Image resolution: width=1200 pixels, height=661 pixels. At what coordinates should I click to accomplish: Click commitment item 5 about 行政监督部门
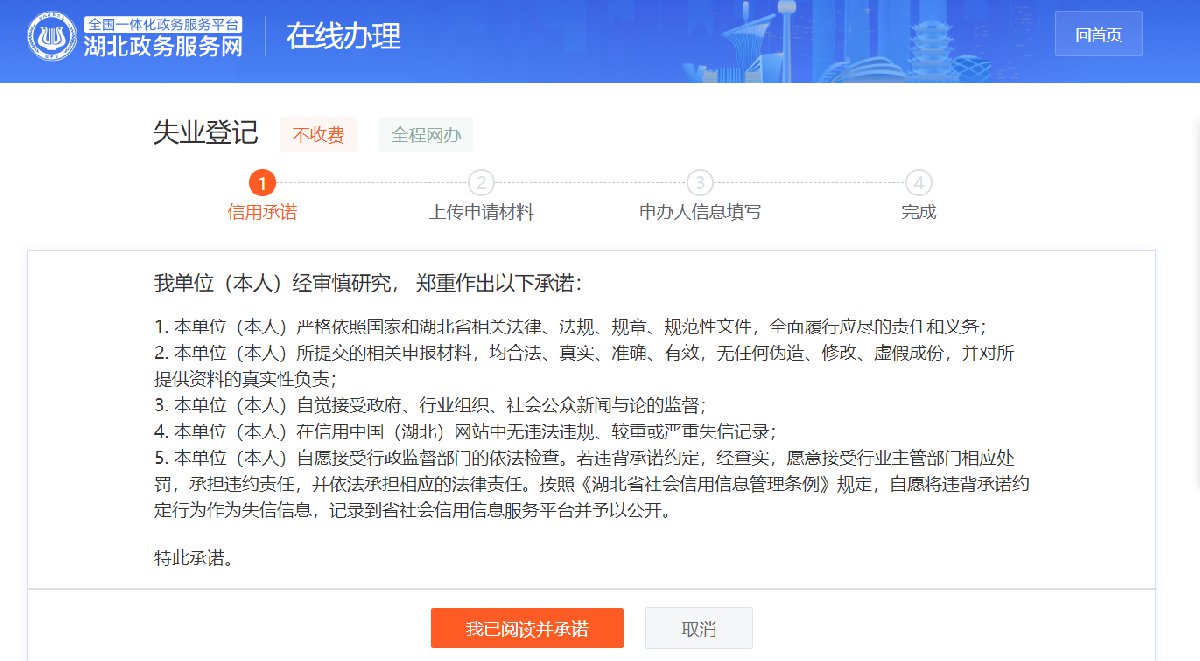pyautogui.click(x=593, y=484)
